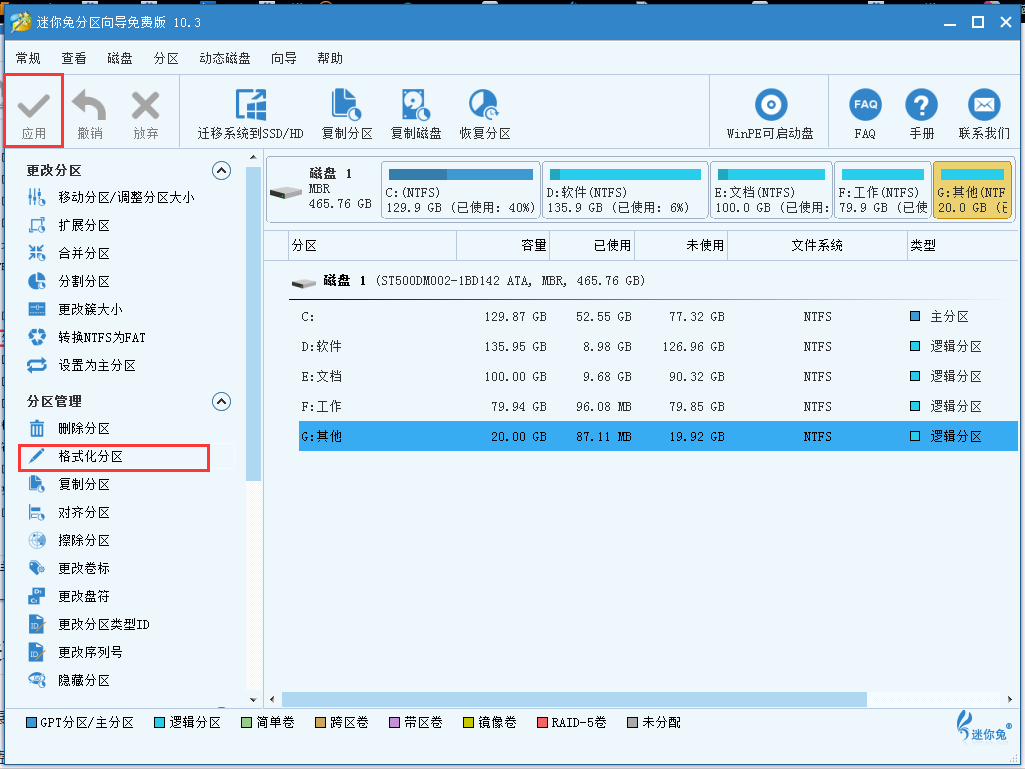The width and height of the screenshot is (1025, 769).
Task: Open the 常规 menu
Action: point(28,58)
